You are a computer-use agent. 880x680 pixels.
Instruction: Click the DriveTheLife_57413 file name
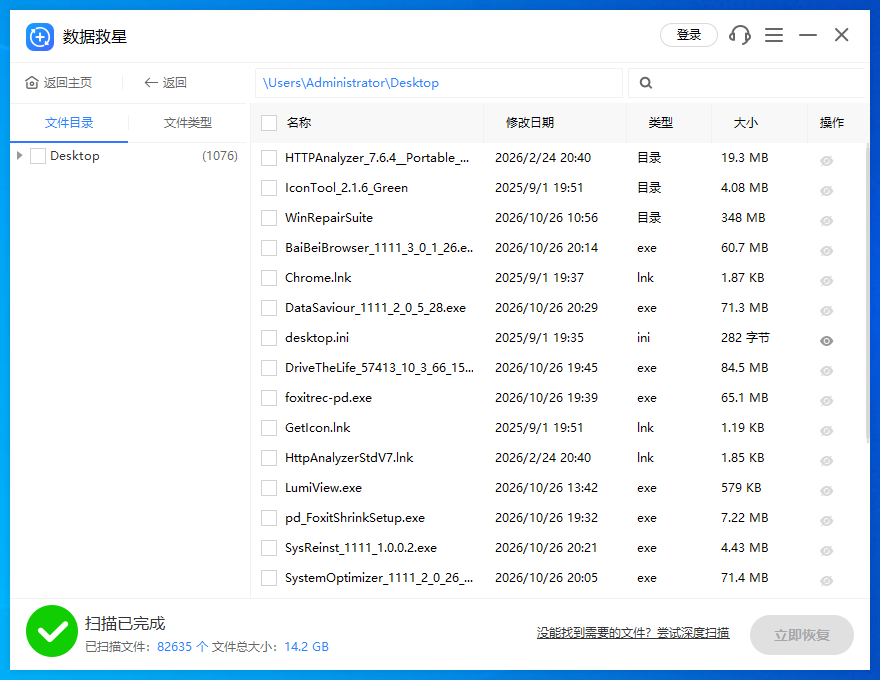coord(379,367)
